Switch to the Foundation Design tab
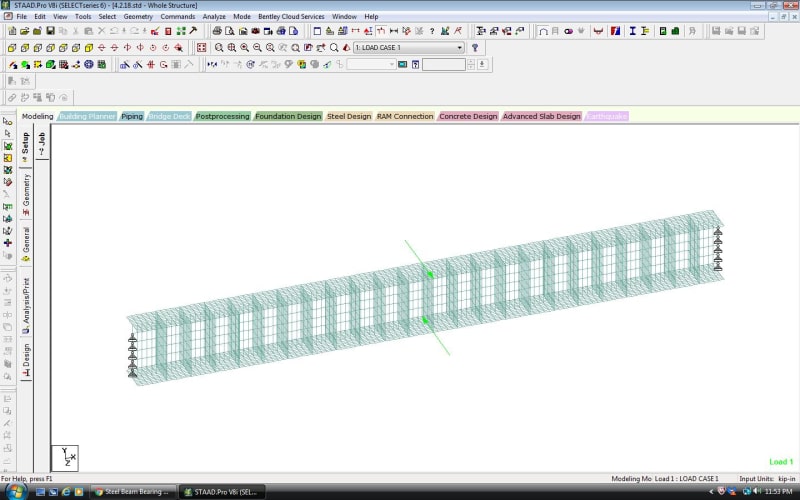This screenshot has width=800, height=500. click(x=288, y=116)
